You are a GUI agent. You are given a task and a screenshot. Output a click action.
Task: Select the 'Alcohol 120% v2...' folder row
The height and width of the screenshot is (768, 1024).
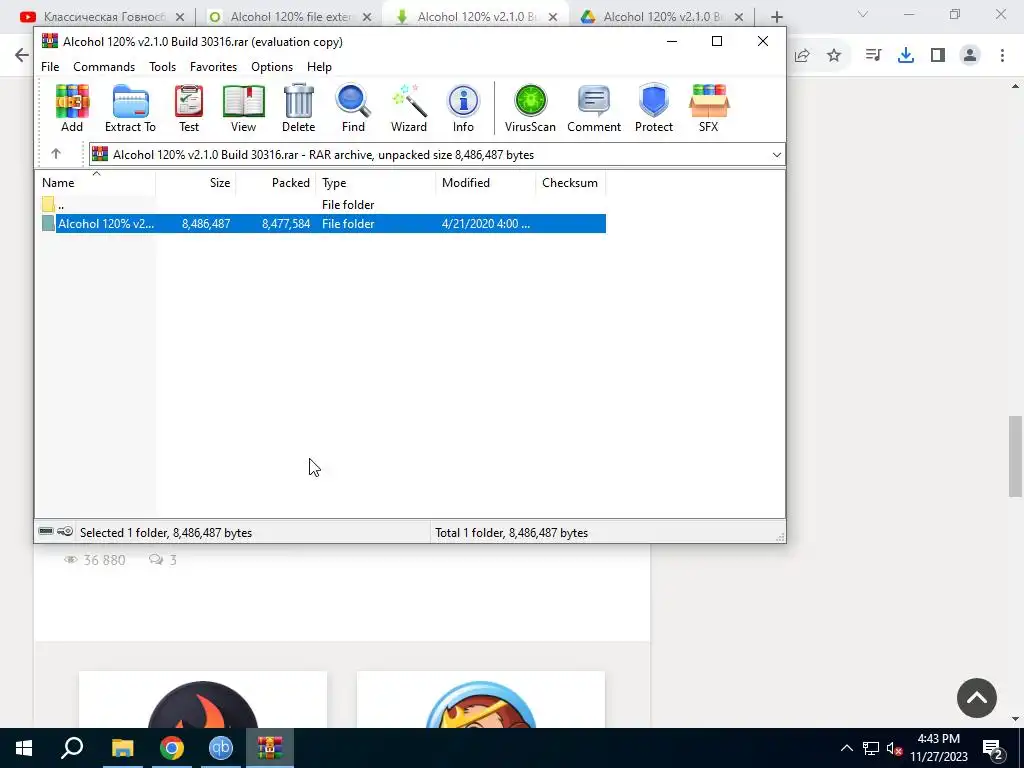(x=323, y=223)
